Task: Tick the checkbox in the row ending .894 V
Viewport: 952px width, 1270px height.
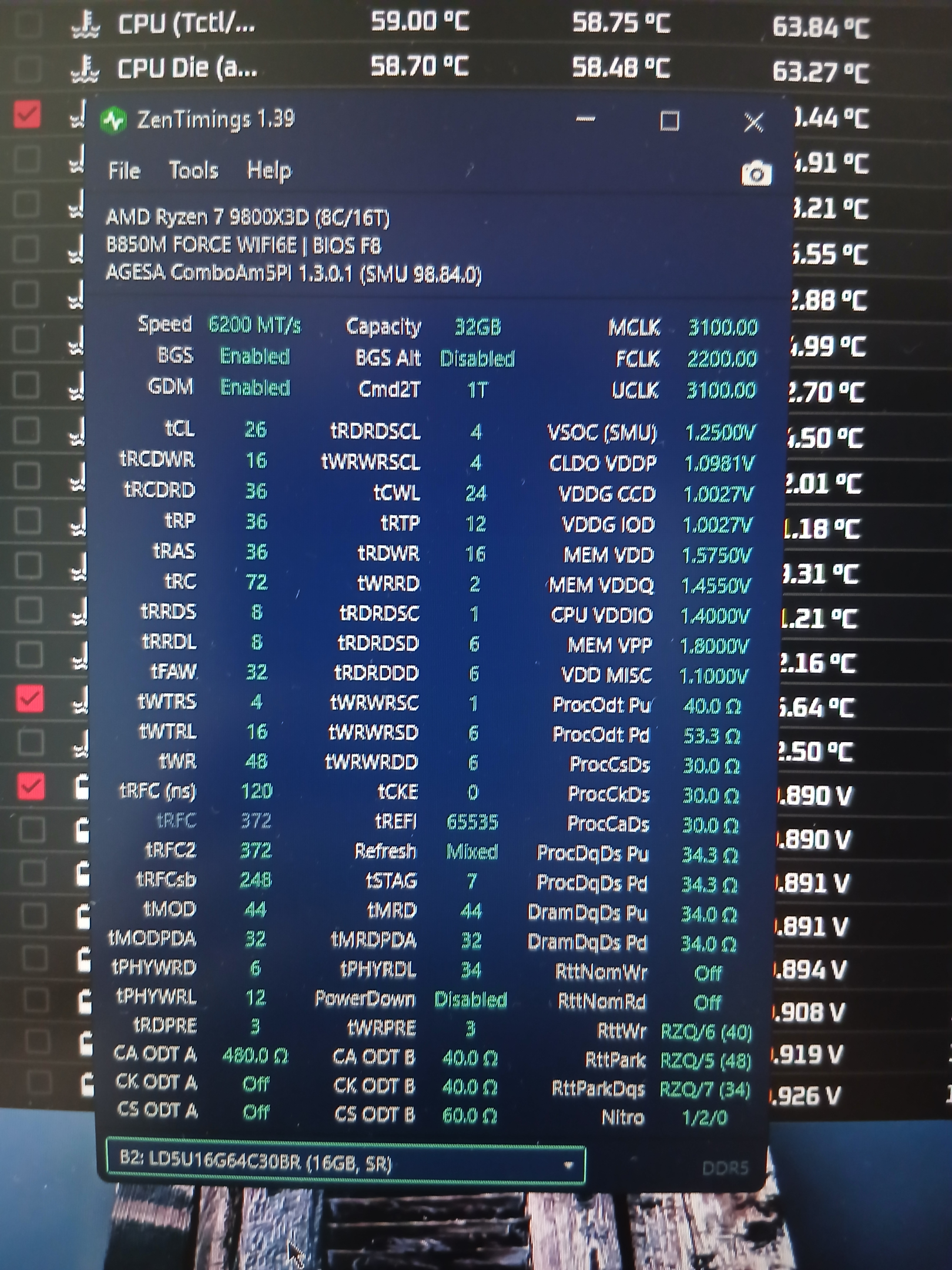Action: click(x=35, y=958)
